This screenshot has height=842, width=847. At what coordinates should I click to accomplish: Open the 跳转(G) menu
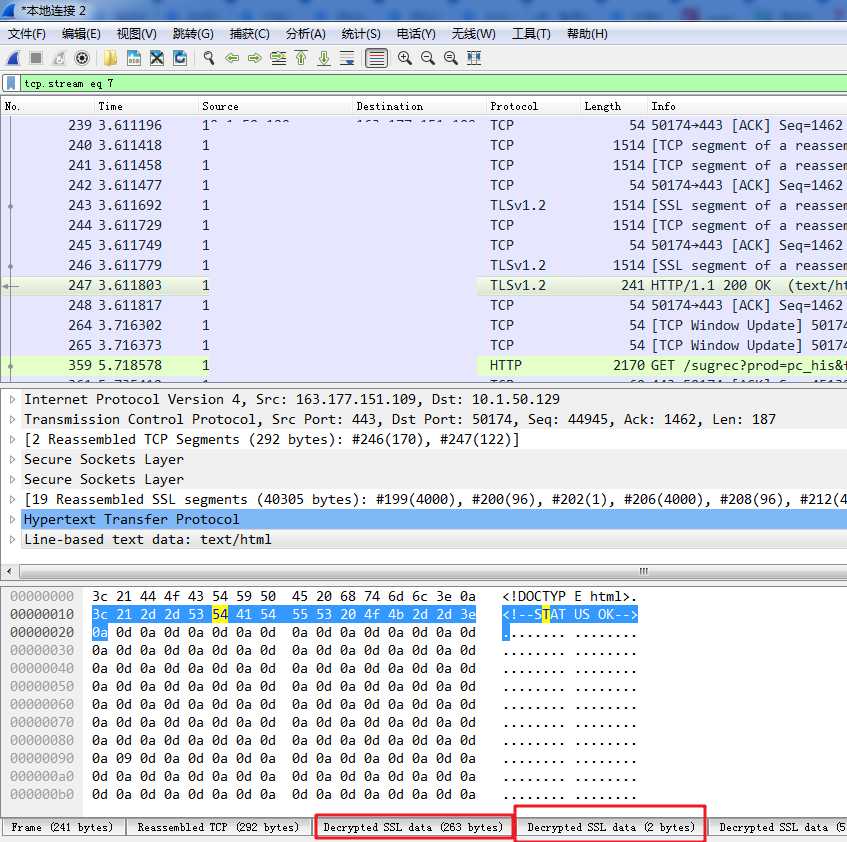pyautogui.click(x=193, y=34)
